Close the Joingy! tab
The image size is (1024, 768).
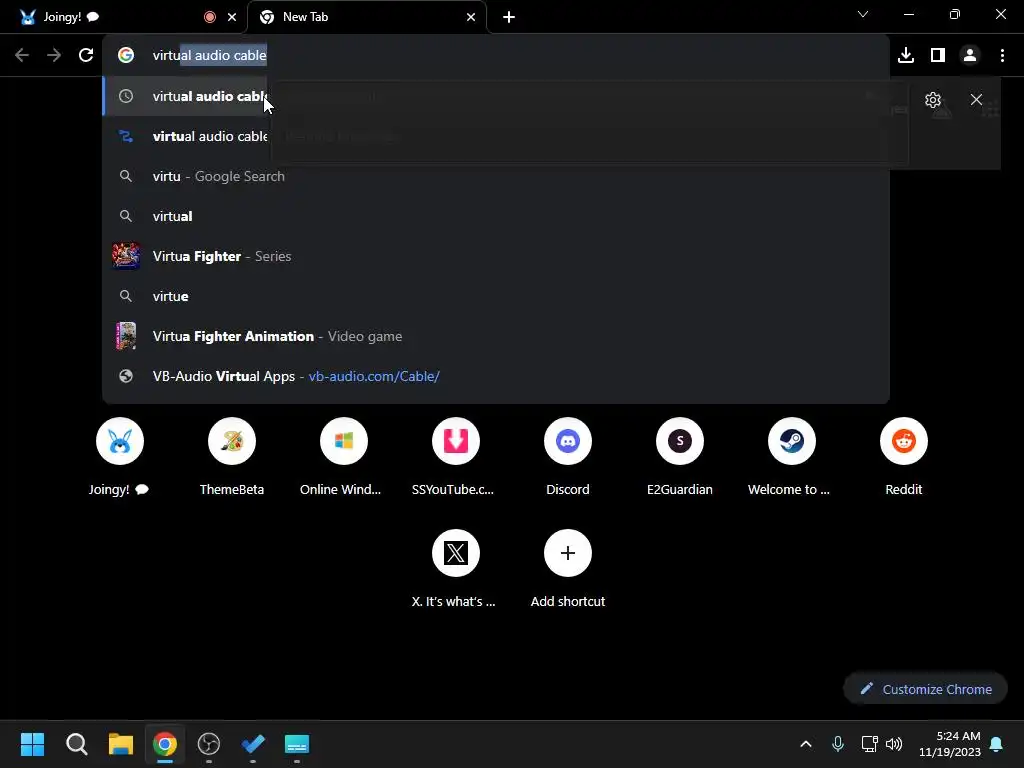232,18
